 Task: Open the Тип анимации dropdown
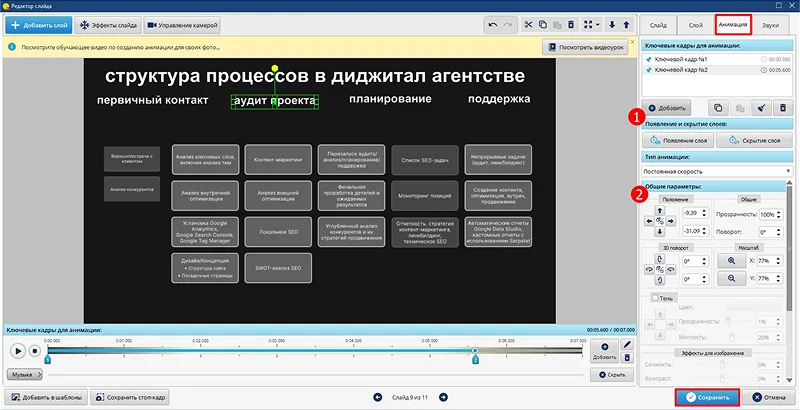point(716,171)
